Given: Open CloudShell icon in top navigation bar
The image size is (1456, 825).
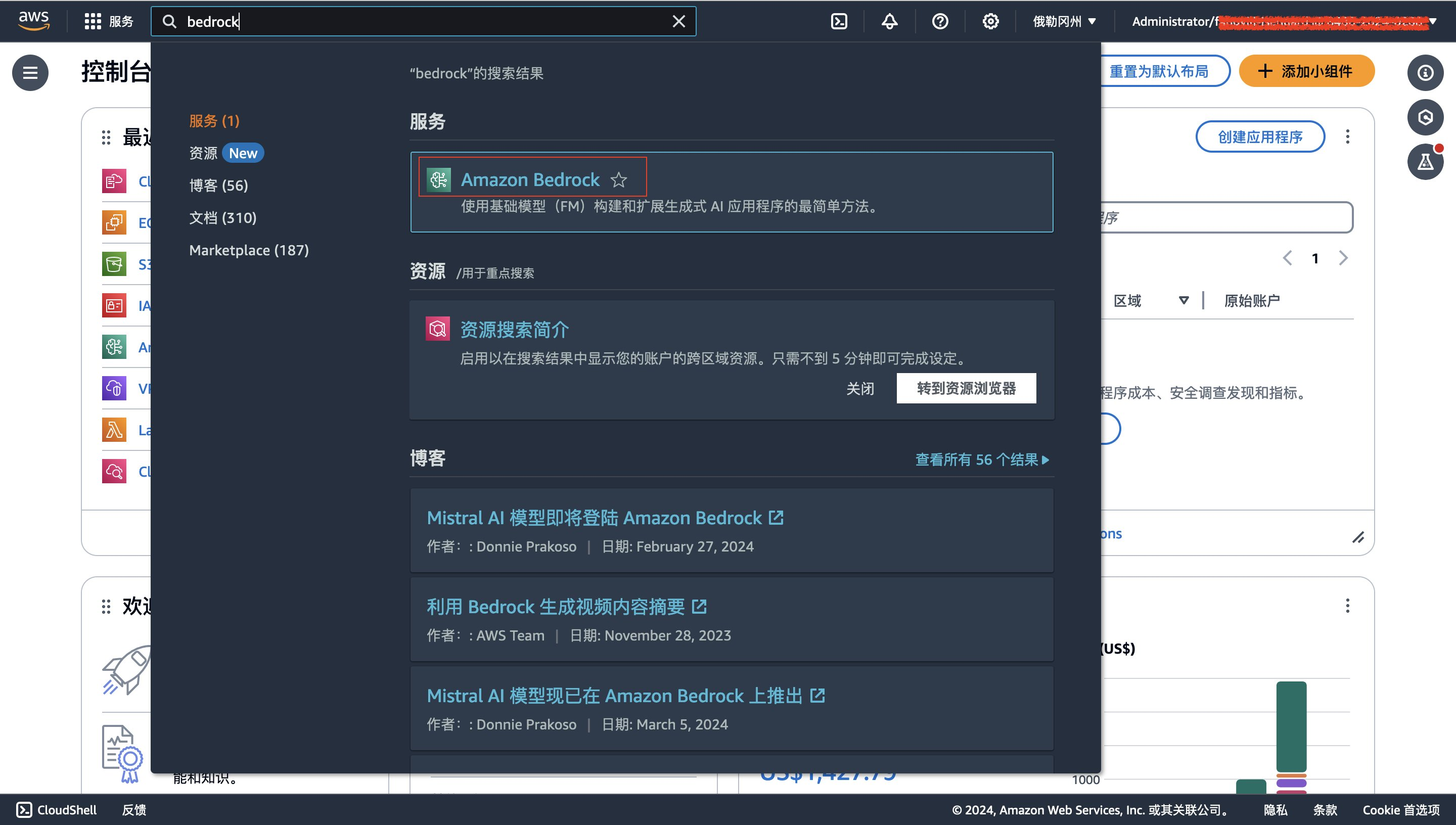Looking at the screenshot, I should point(839,22).
